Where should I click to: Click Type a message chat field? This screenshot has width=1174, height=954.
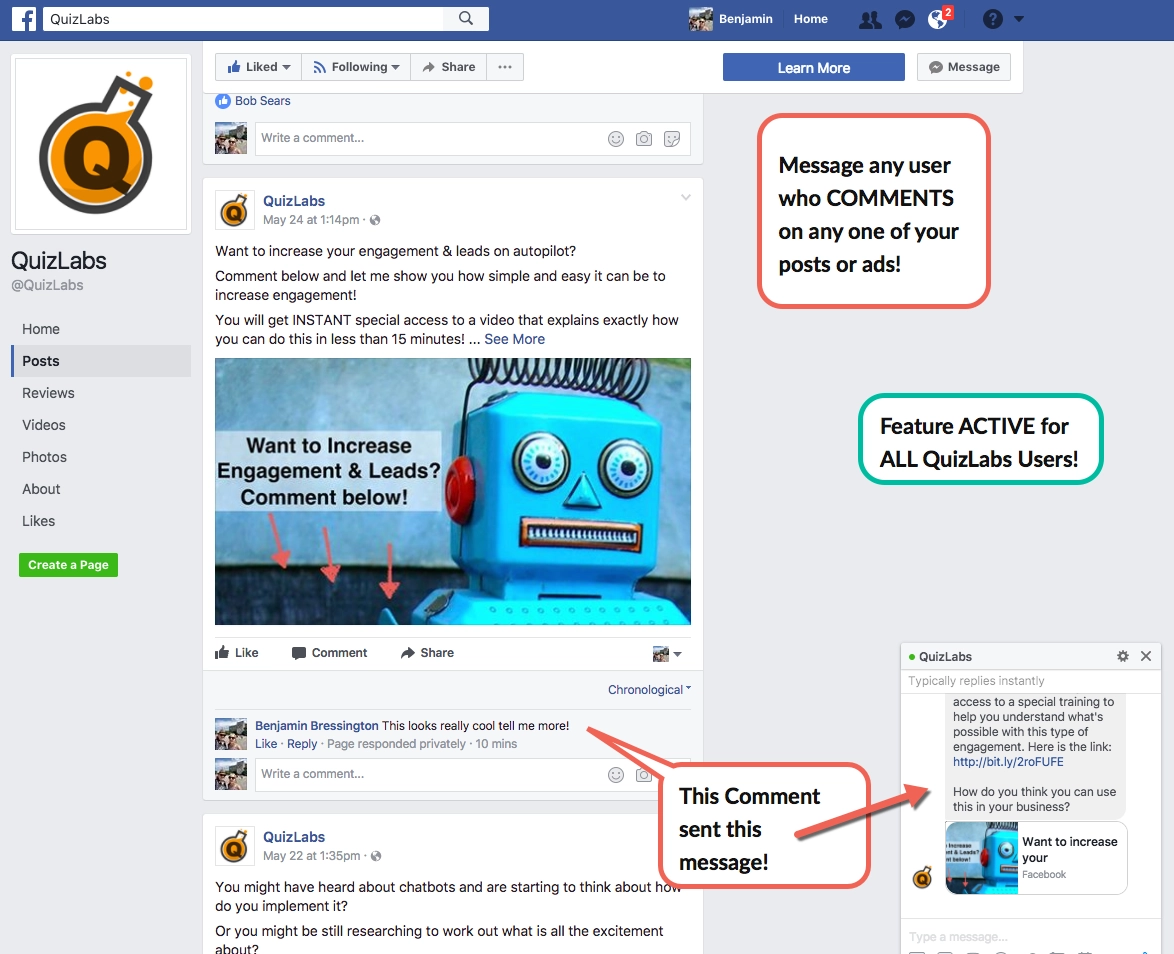1029,937
